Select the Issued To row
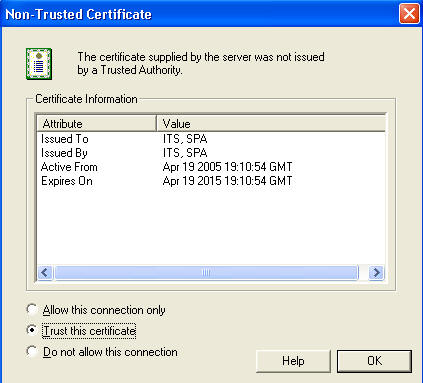The width and height of the screenshot is (423, 383). [211, 139]
